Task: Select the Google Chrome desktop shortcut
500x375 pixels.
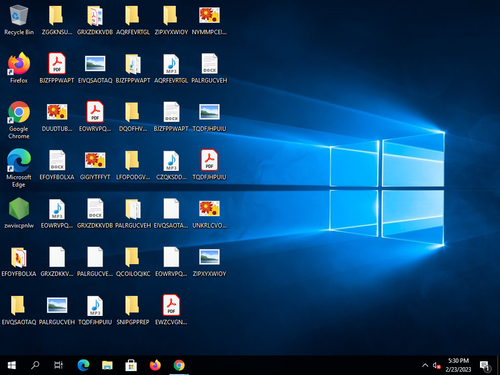Action: click(x=19, y=120)
